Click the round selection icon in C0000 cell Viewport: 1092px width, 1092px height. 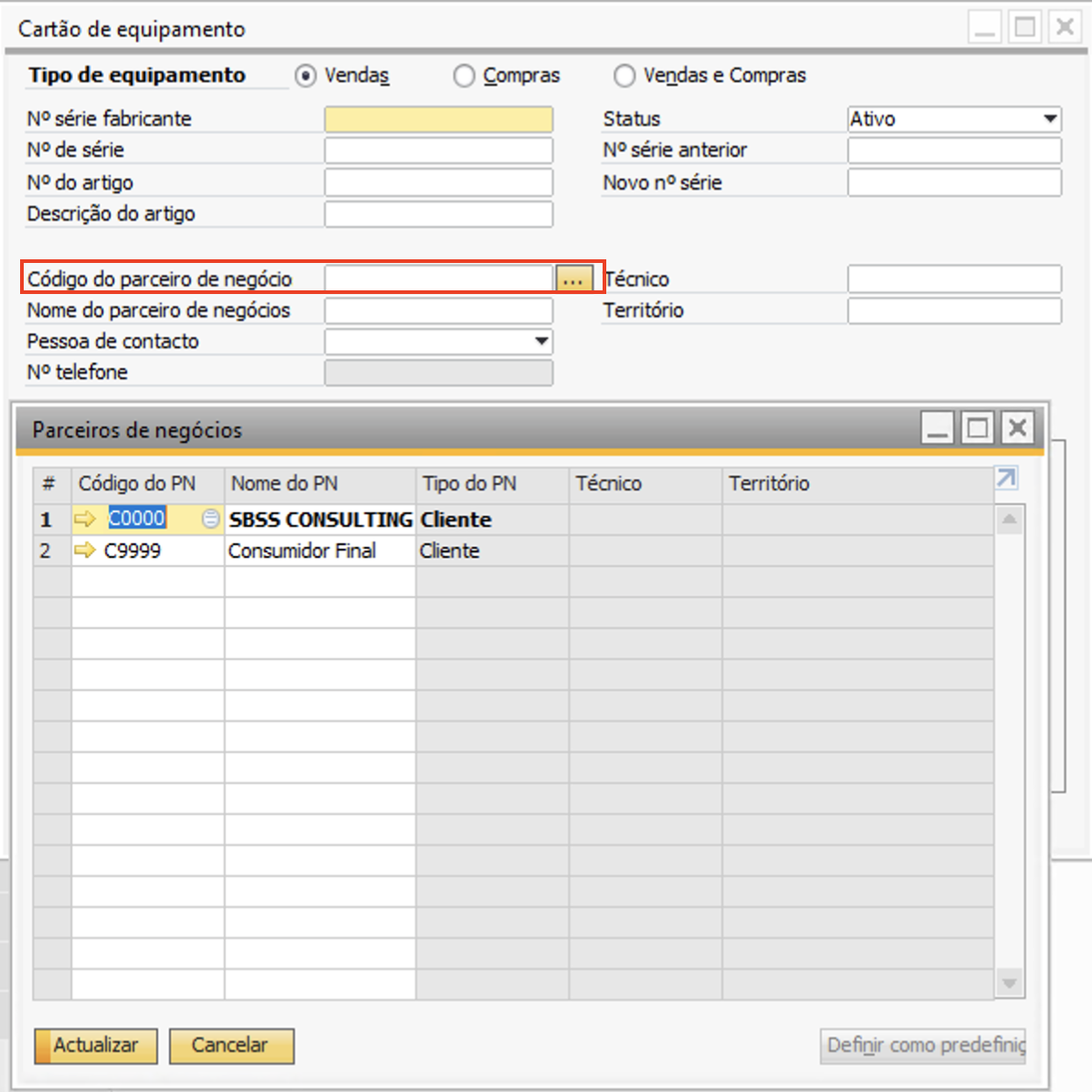(x=210, y=520)
